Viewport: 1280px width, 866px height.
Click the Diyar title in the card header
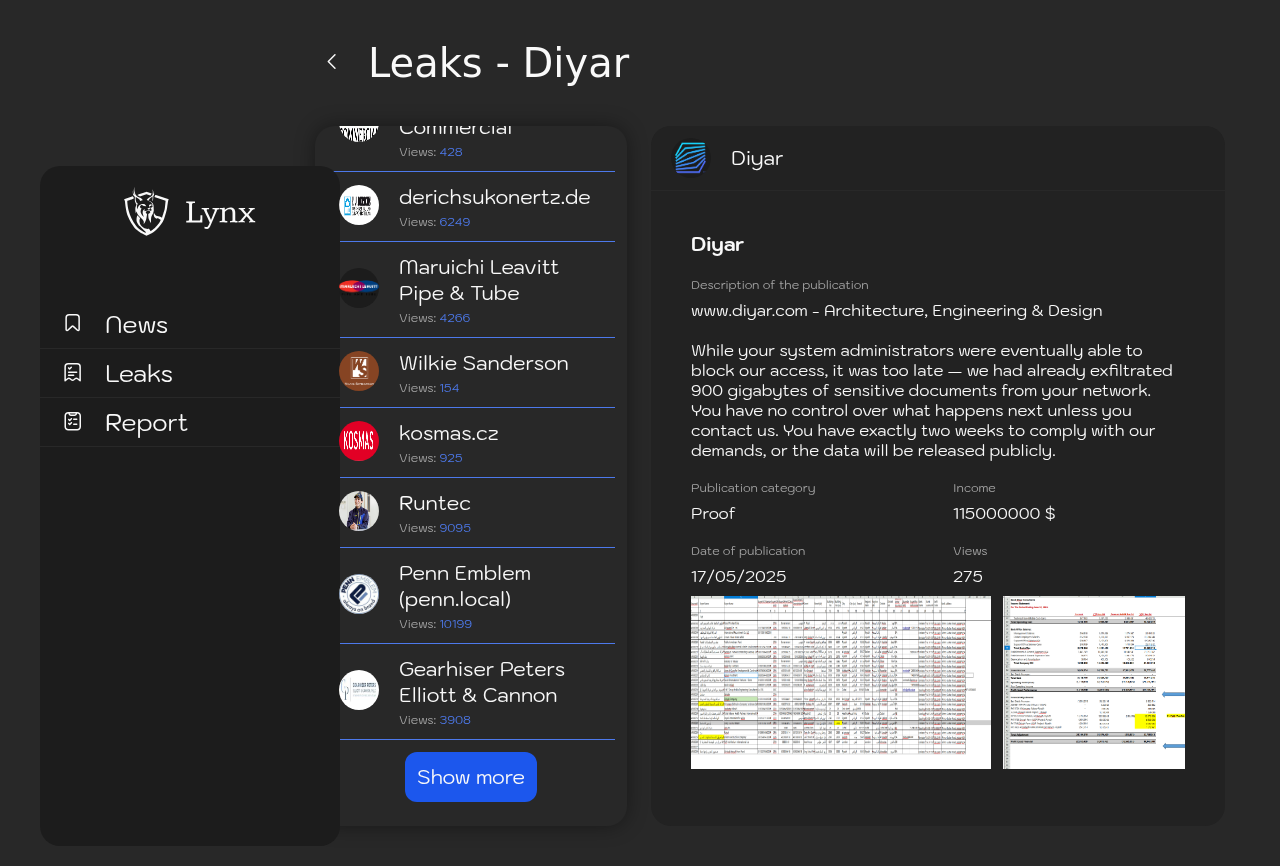(x=757, y=158)
